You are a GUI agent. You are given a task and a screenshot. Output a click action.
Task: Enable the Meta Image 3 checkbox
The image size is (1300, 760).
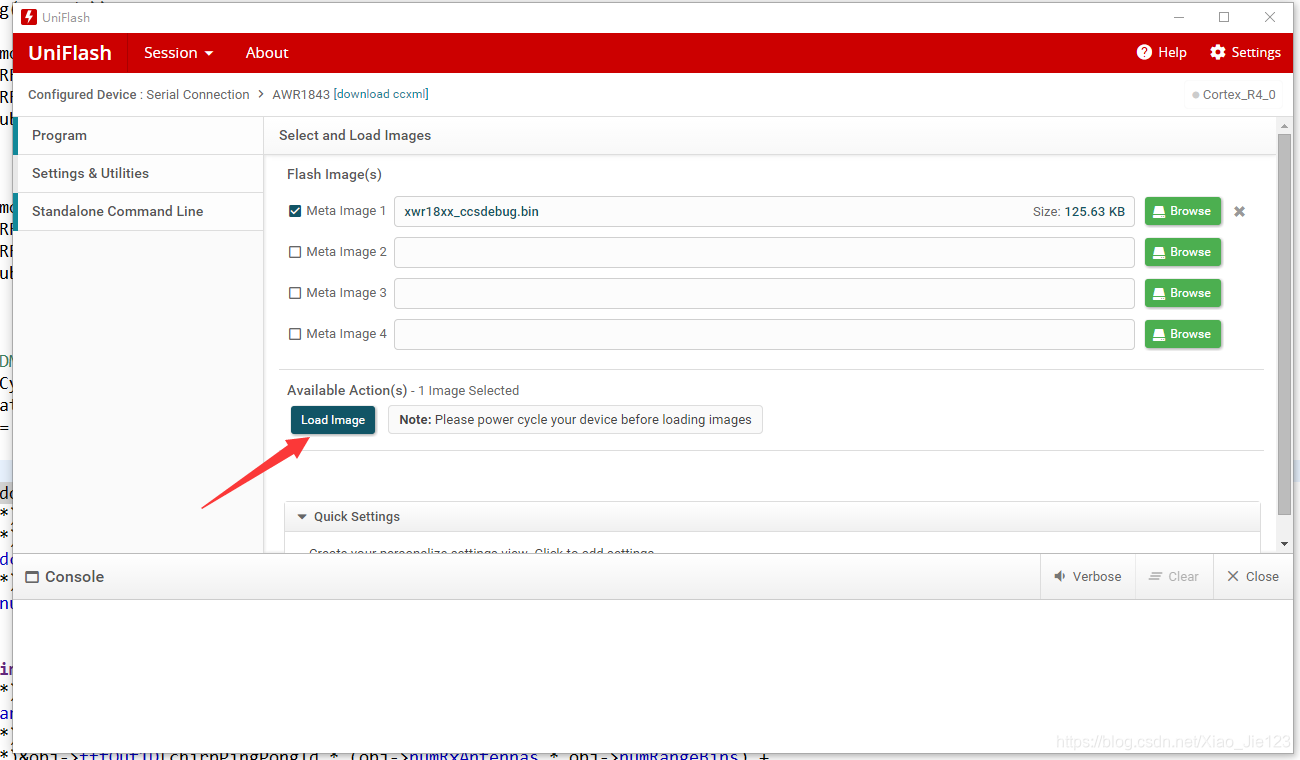(295, 293)
